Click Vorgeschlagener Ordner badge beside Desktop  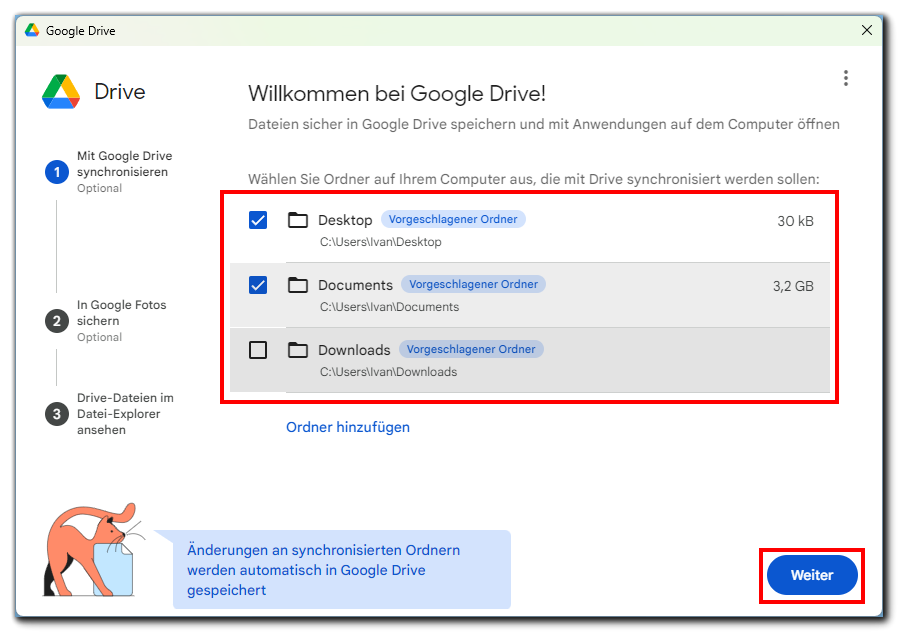click(x=453, y=219)
